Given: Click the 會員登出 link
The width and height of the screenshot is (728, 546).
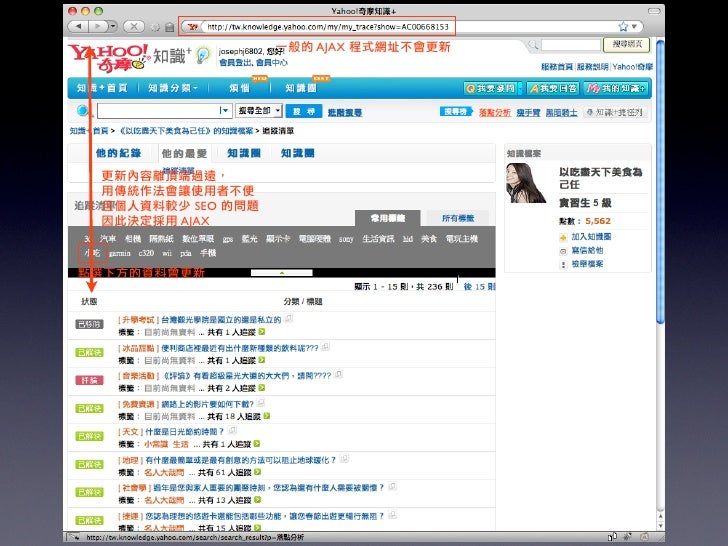Looking at the screenshot, I should point(235,62).
